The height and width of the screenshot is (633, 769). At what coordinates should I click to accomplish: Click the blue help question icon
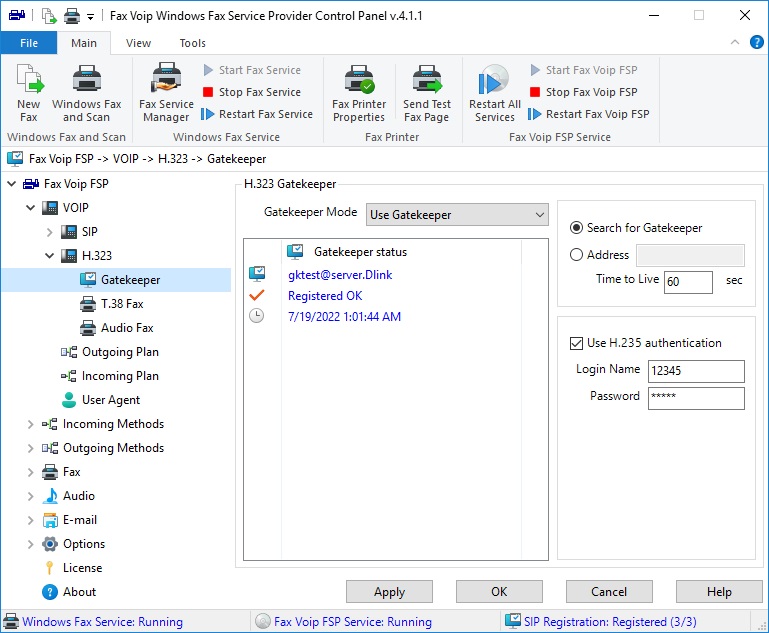(x=756, y=43)
